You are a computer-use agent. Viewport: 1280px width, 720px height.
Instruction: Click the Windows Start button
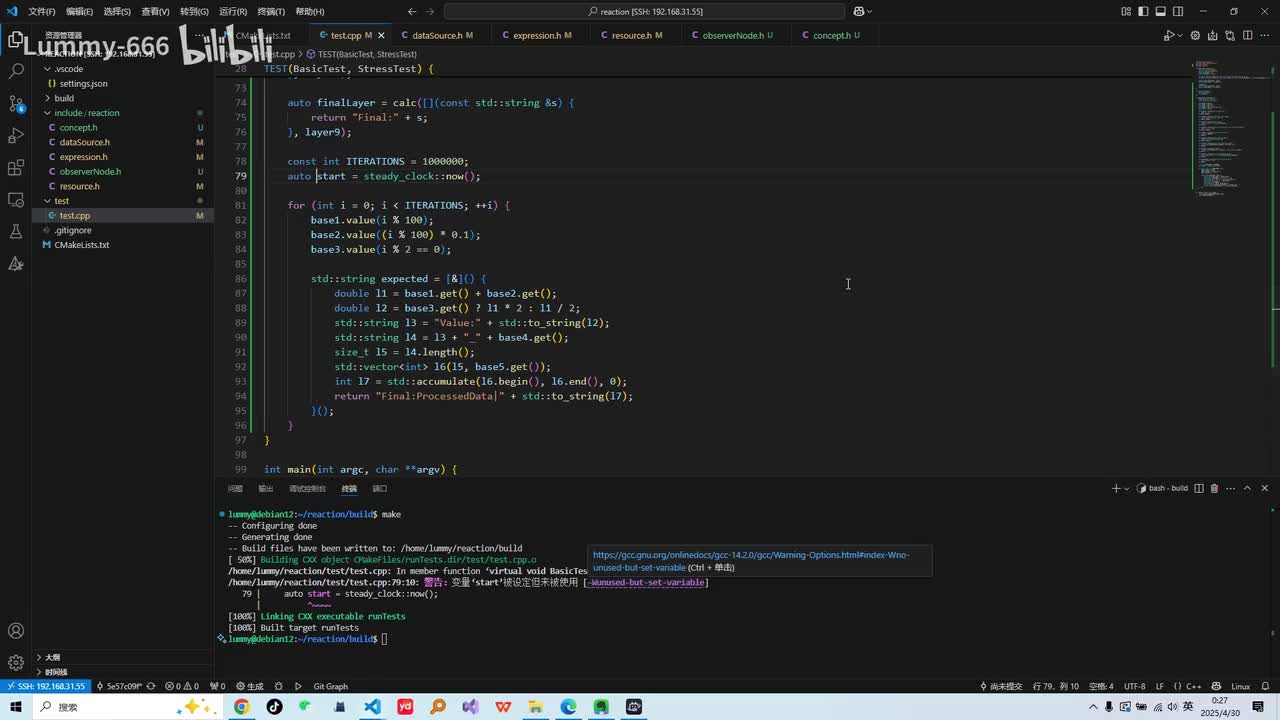pyautogui.click(x=16, y=706)
